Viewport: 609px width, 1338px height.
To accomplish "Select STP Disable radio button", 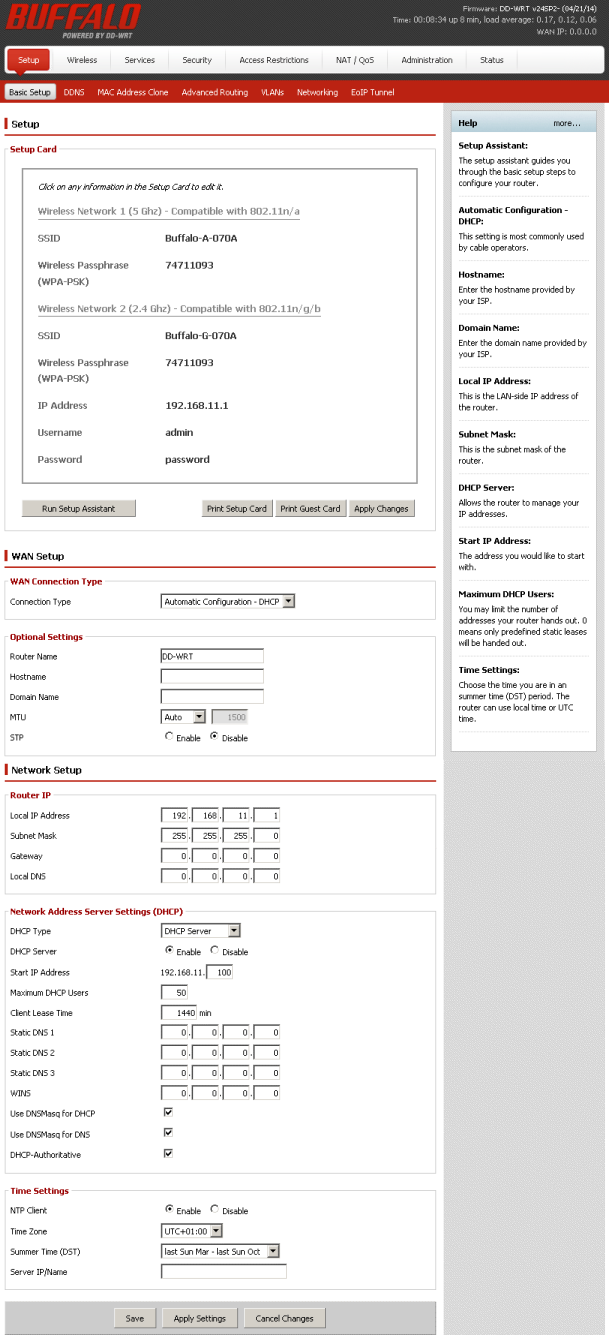I will point(214,737).
